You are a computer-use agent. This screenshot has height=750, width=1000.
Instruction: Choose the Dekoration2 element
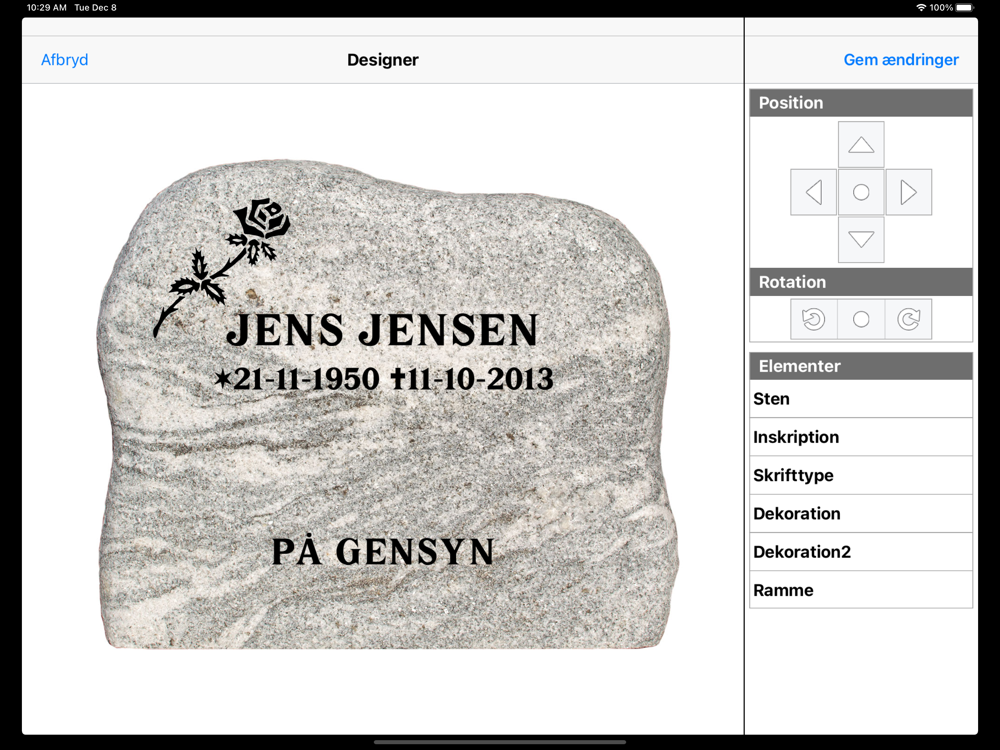(x=861, y=552)
